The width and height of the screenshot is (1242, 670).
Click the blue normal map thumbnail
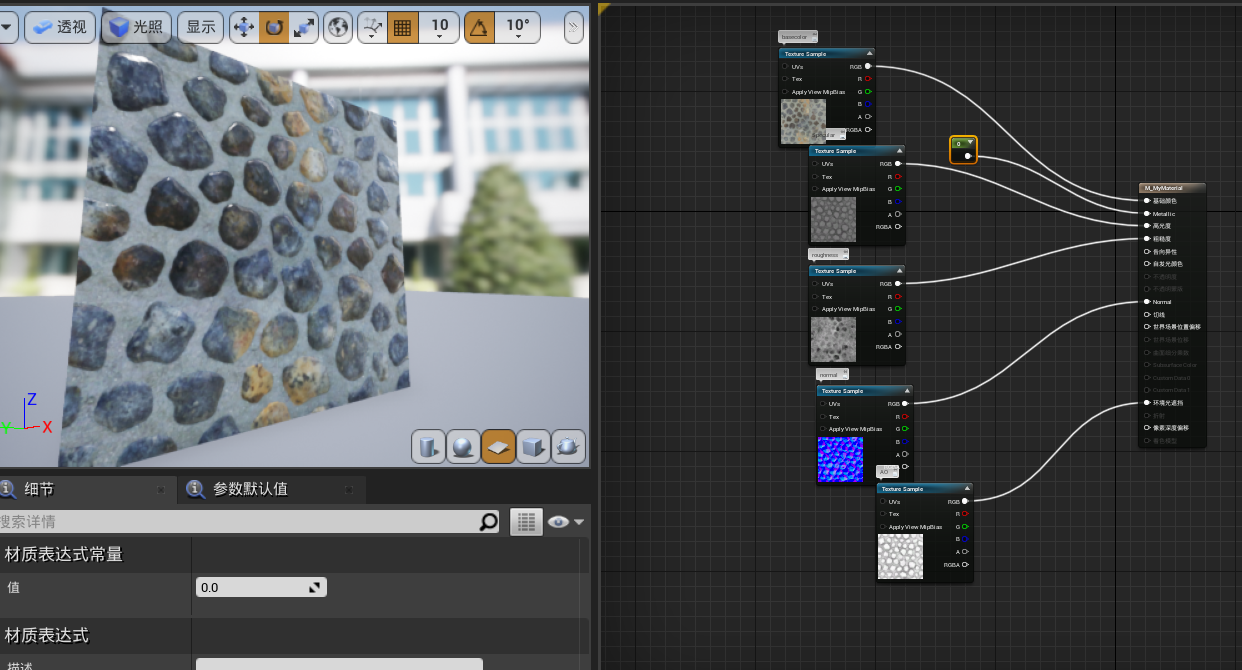point(840,459)
